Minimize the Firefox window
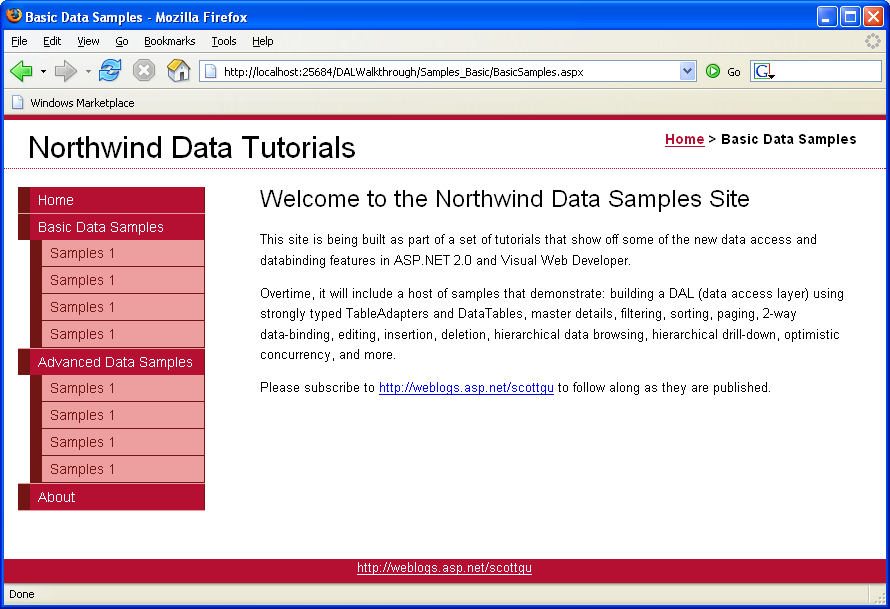890x609 pixels. tap(827, 16)
